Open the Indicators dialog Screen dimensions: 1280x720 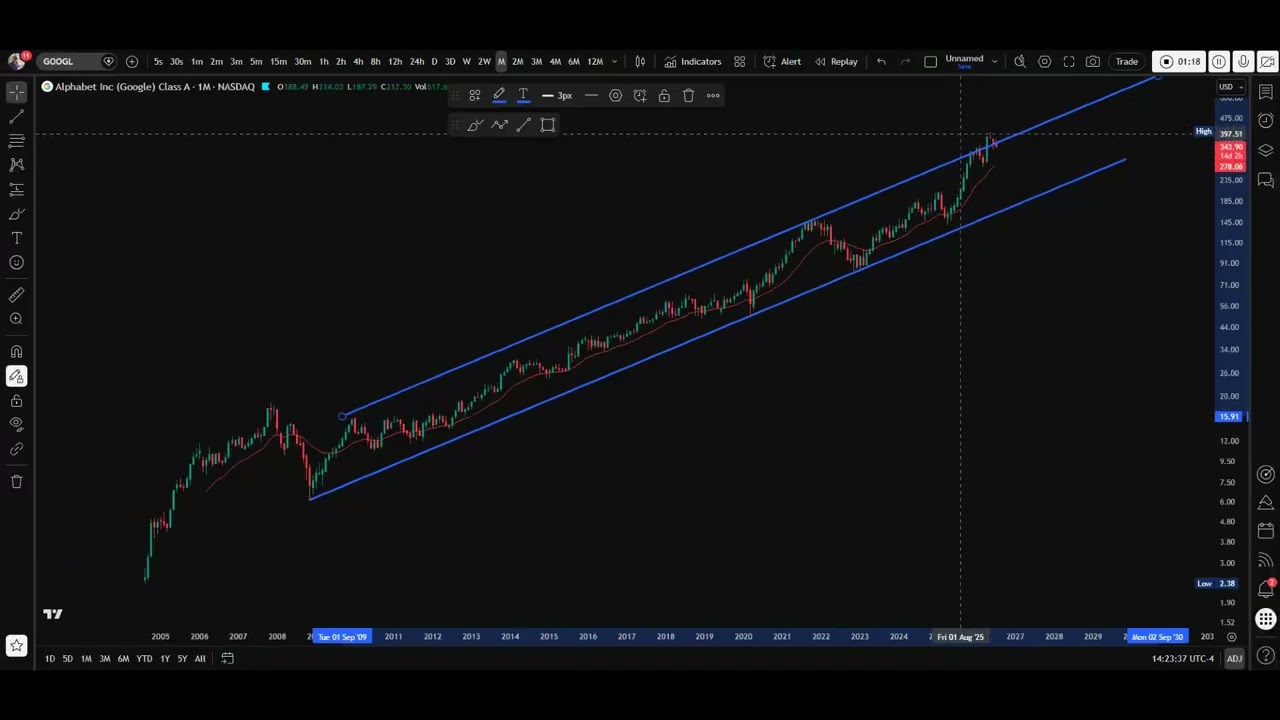pos(693,62)
